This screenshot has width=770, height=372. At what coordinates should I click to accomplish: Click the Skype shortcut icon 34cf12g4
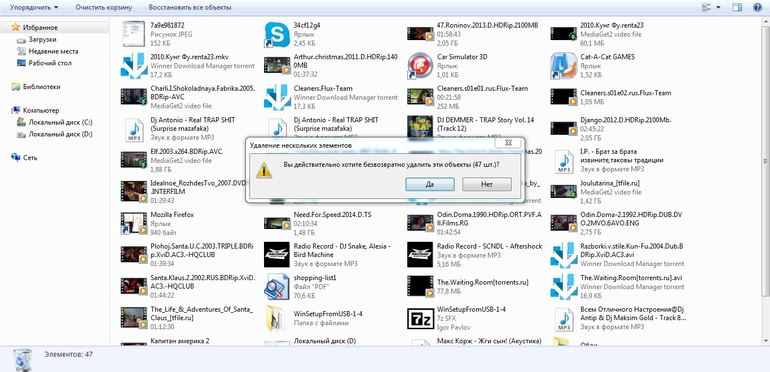277,34
